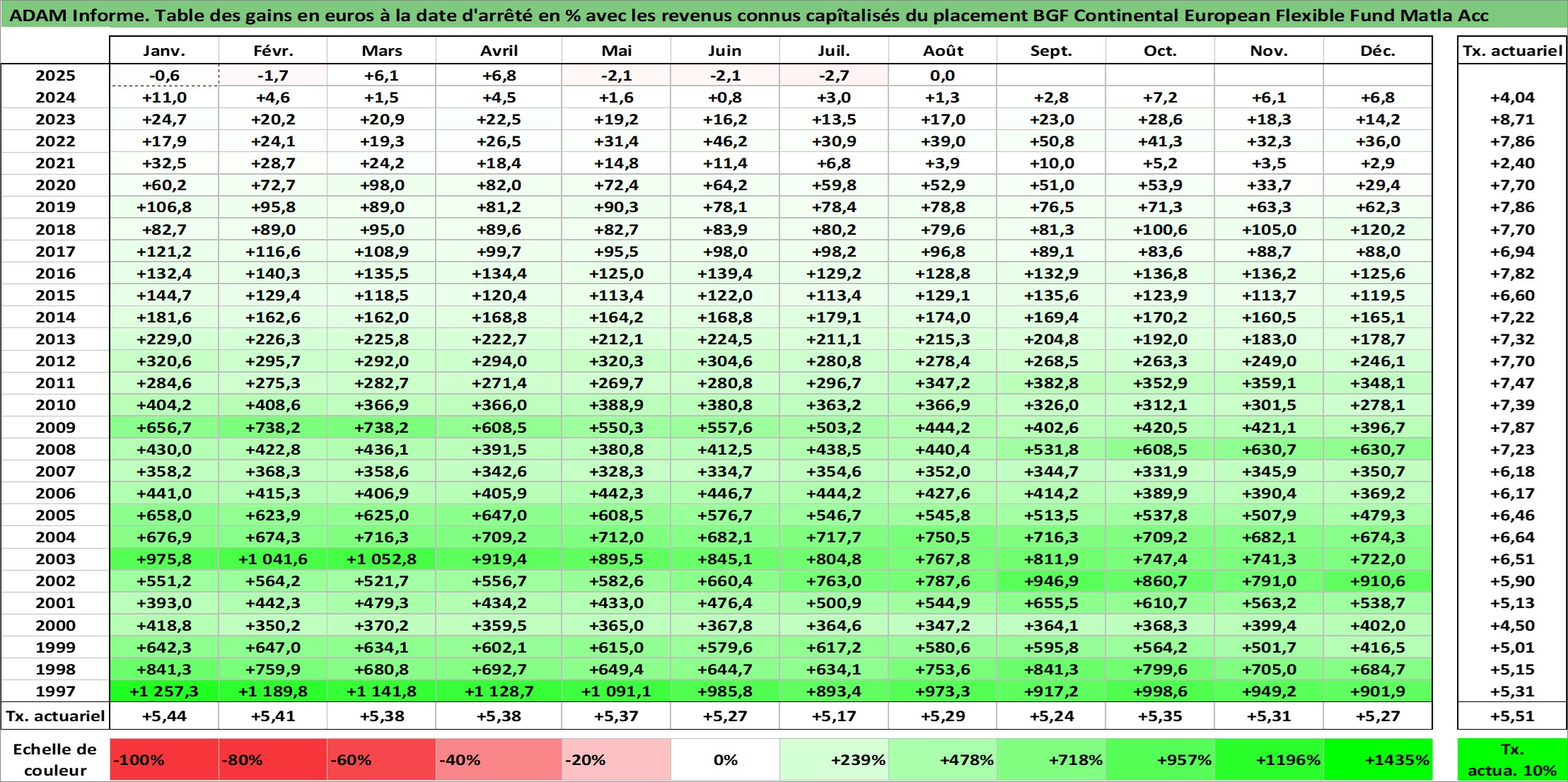This screenshot has width=1568, height=782.
Task: Click the 'Juin' column header
Action: click(725, 51)
